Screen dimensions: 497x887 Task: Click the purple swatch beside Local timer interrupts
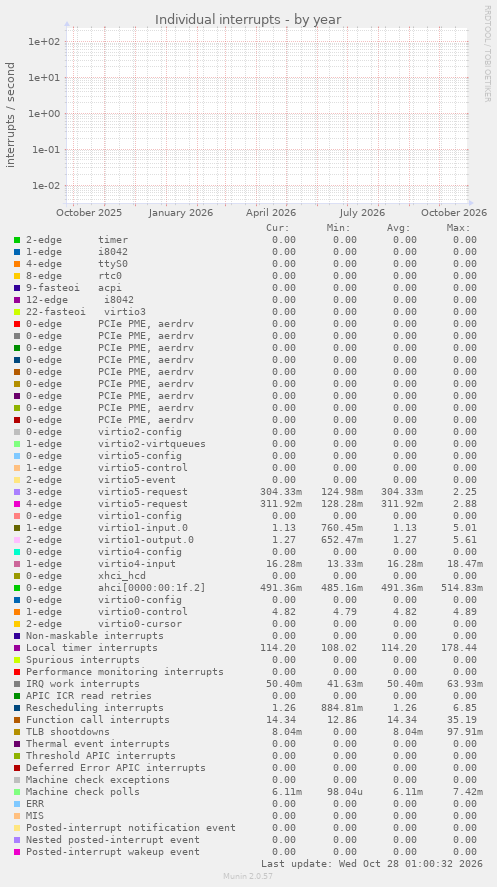tap(17, 648)
